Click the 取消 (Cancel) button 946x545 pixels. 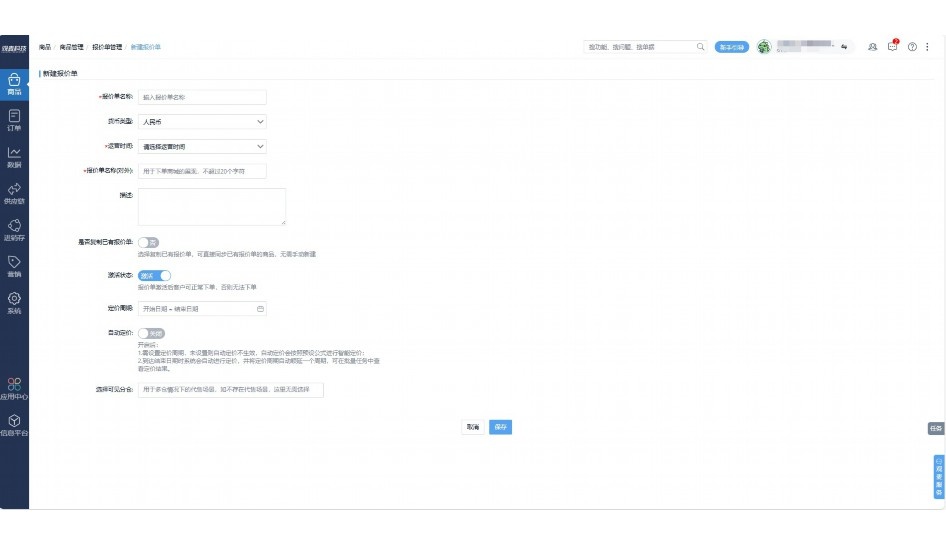click(x=473, y=427)
